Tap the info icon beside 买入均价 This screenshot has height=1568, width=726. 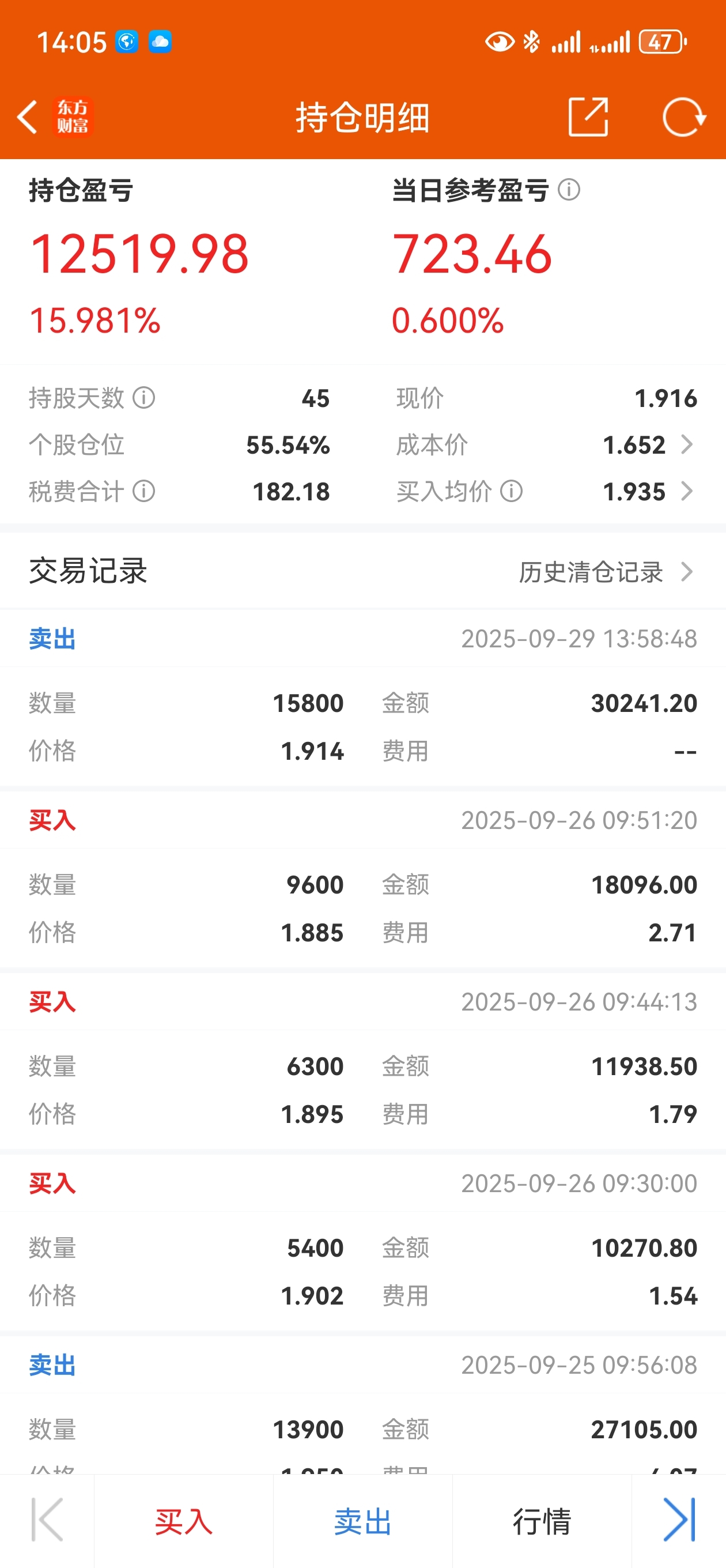coord(512,491)
